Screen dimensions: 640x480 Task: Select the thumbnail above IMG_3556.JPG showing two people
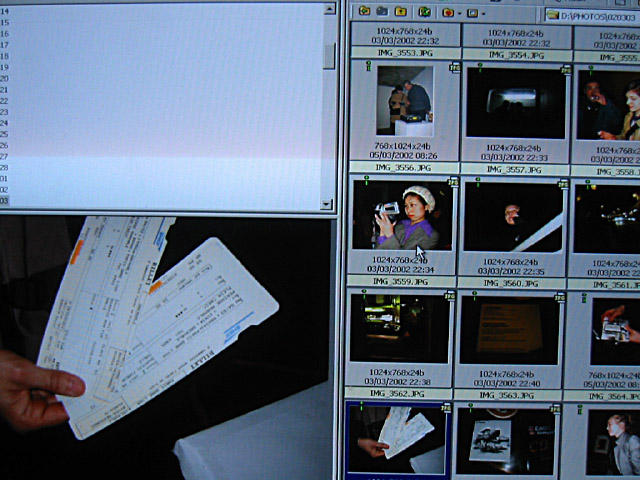point(405,101)
